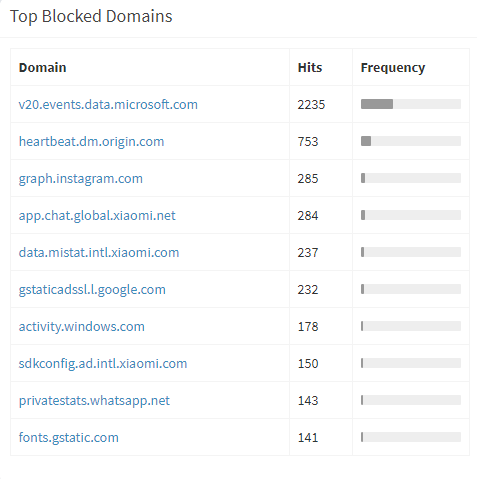Select the activity.windows.com link
The width and height of the screenshot is (477, 479).
[82, 326]
